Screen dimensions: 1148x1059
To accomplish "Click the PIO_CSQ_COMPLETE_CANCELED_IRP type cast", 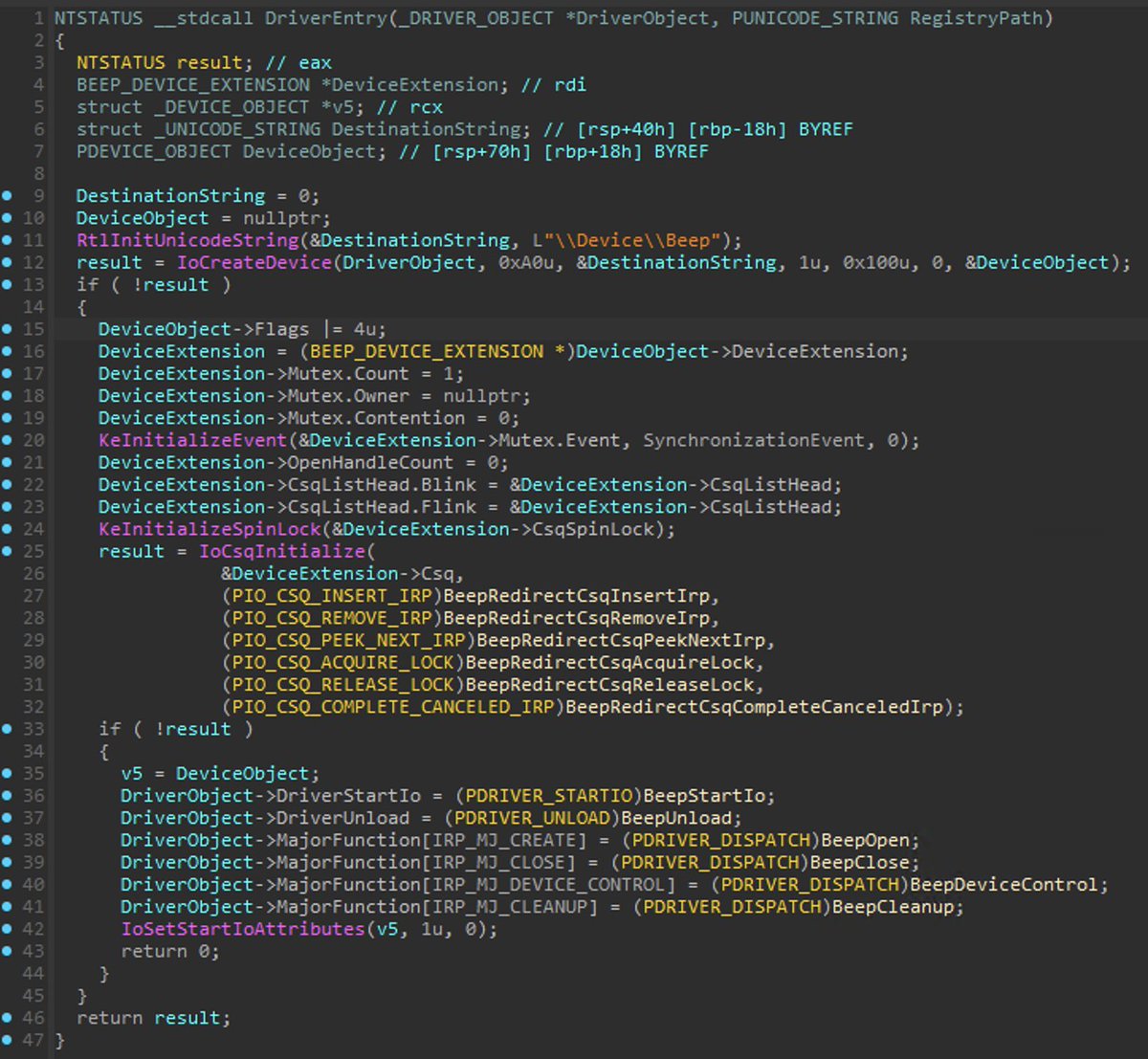I will point(393,707).
